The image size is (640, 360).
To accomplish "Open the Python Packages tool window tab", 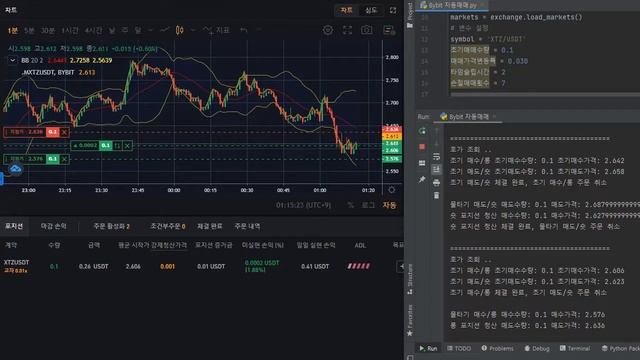I will (x=620, y=348).
